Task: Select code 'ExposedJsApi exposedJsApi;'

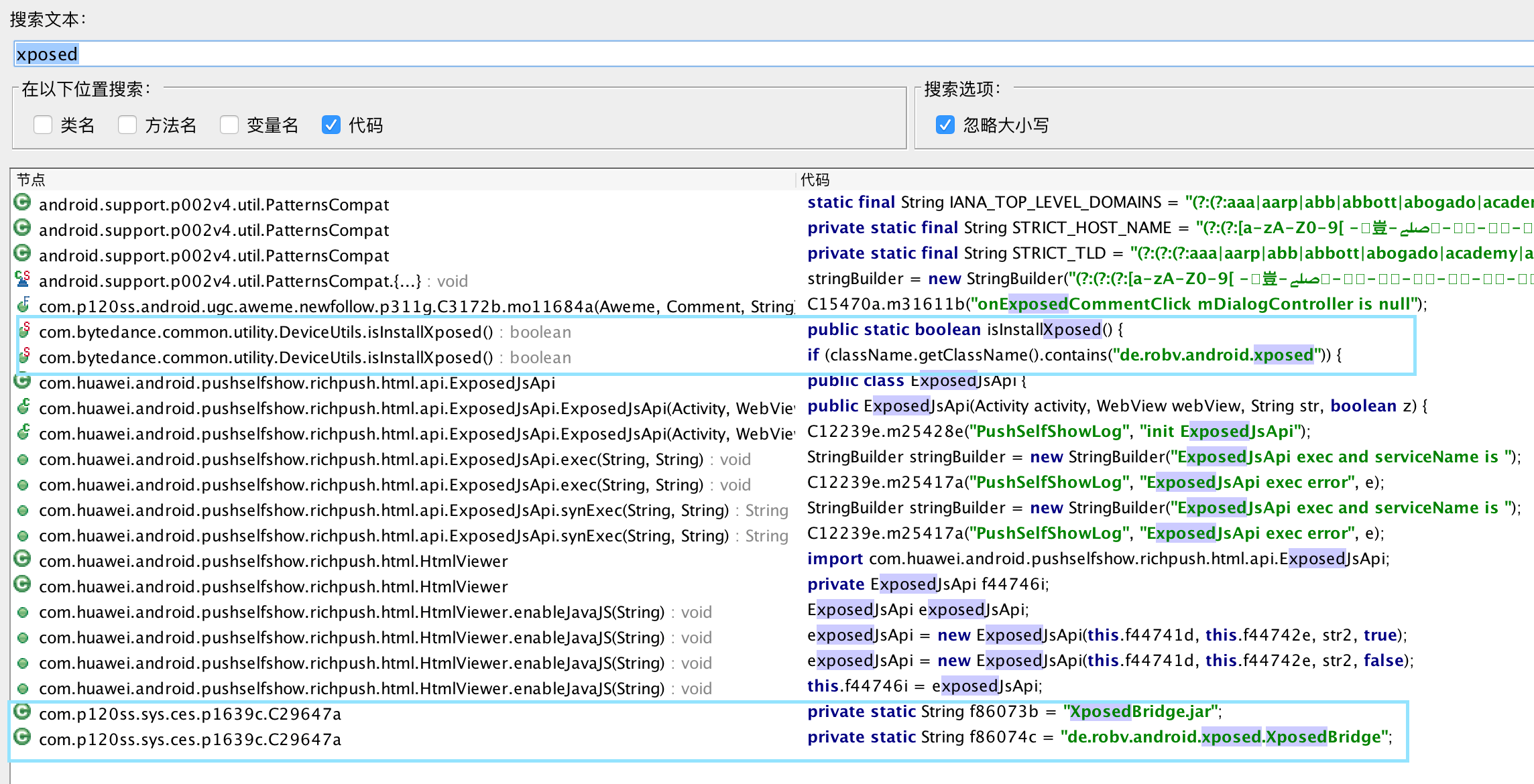Action: (x=918, y=610)
